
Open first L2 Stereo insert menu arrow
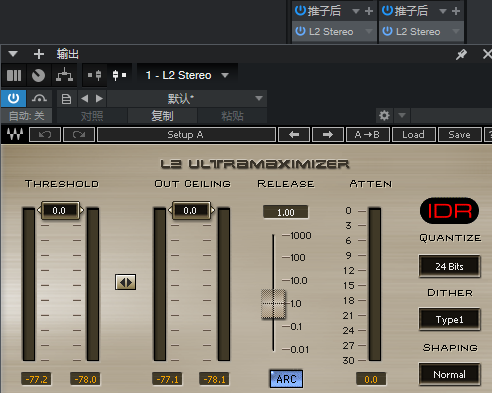tap(369, 31)
